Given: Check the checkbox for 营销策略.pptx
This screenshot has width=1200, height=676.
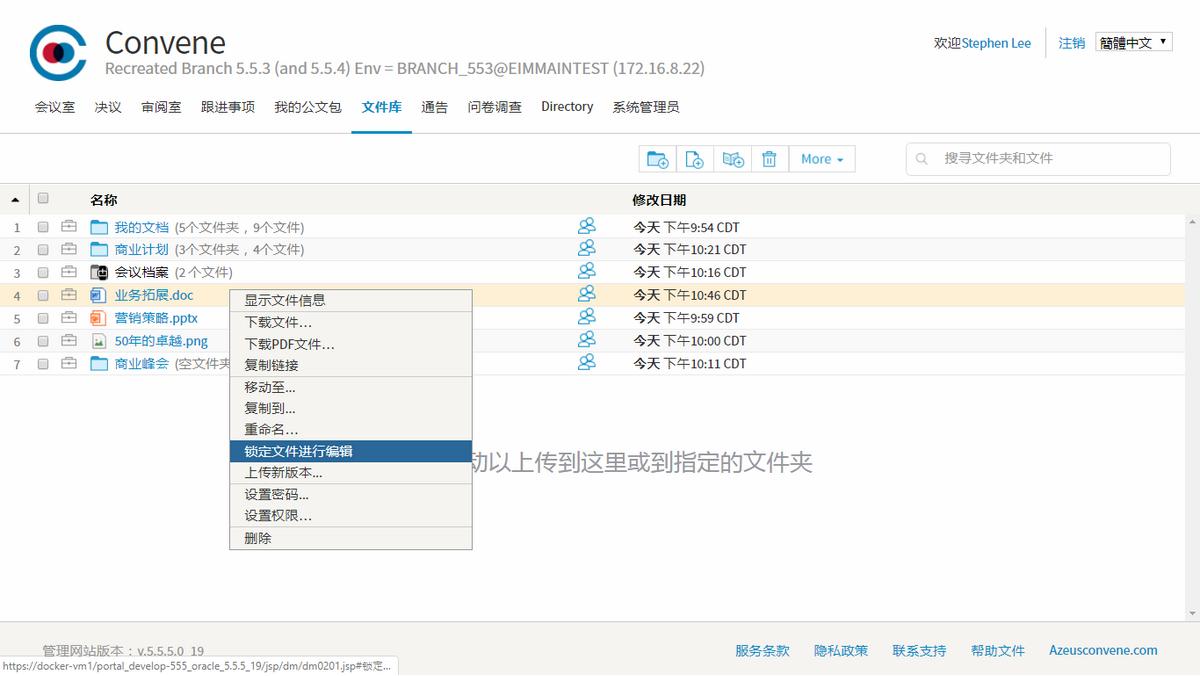Looking at the screenshot, I should pyautogui.click(x=42, y=318).
